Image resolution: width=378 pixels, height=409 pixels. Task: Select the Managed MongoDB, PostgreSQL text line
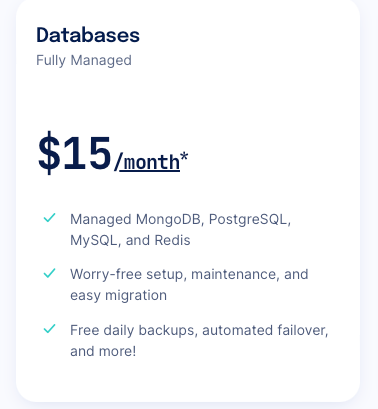pos(180,220)
